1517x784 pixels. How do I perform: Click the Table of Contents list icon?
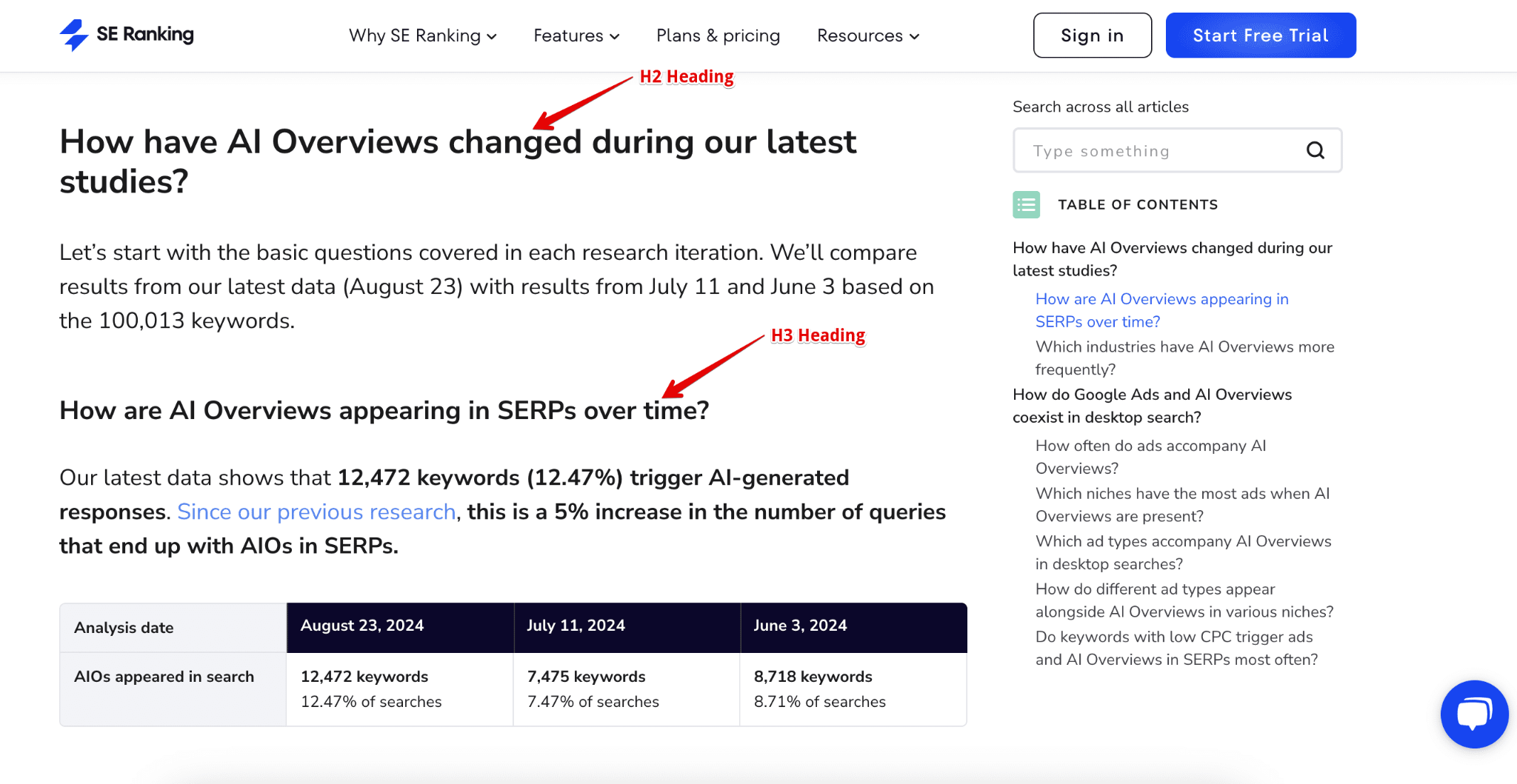pos(1026,204)
